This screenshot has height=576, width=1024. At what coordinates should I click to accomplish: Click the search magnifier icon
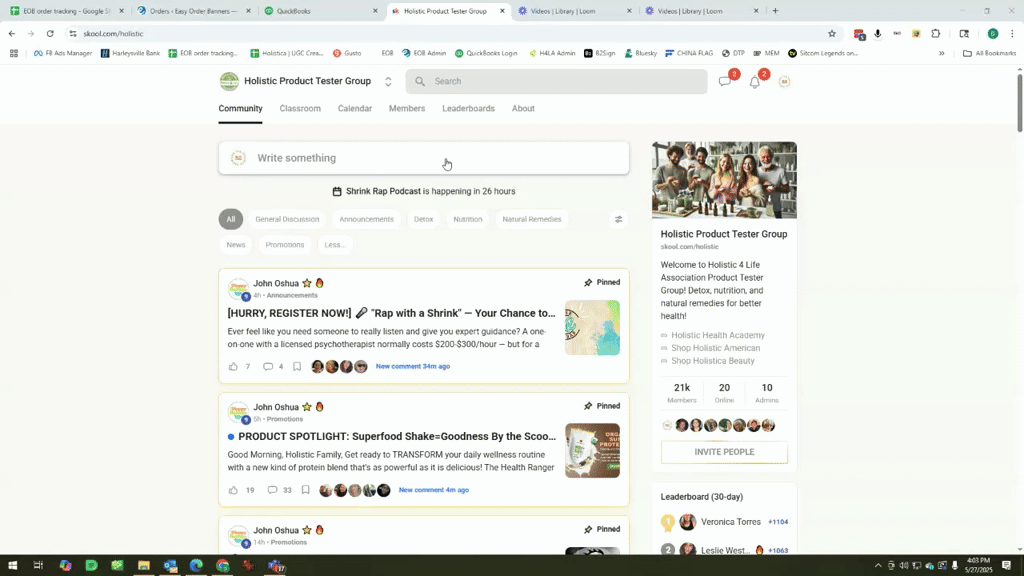pyautogui.click(x=420, y=82)
